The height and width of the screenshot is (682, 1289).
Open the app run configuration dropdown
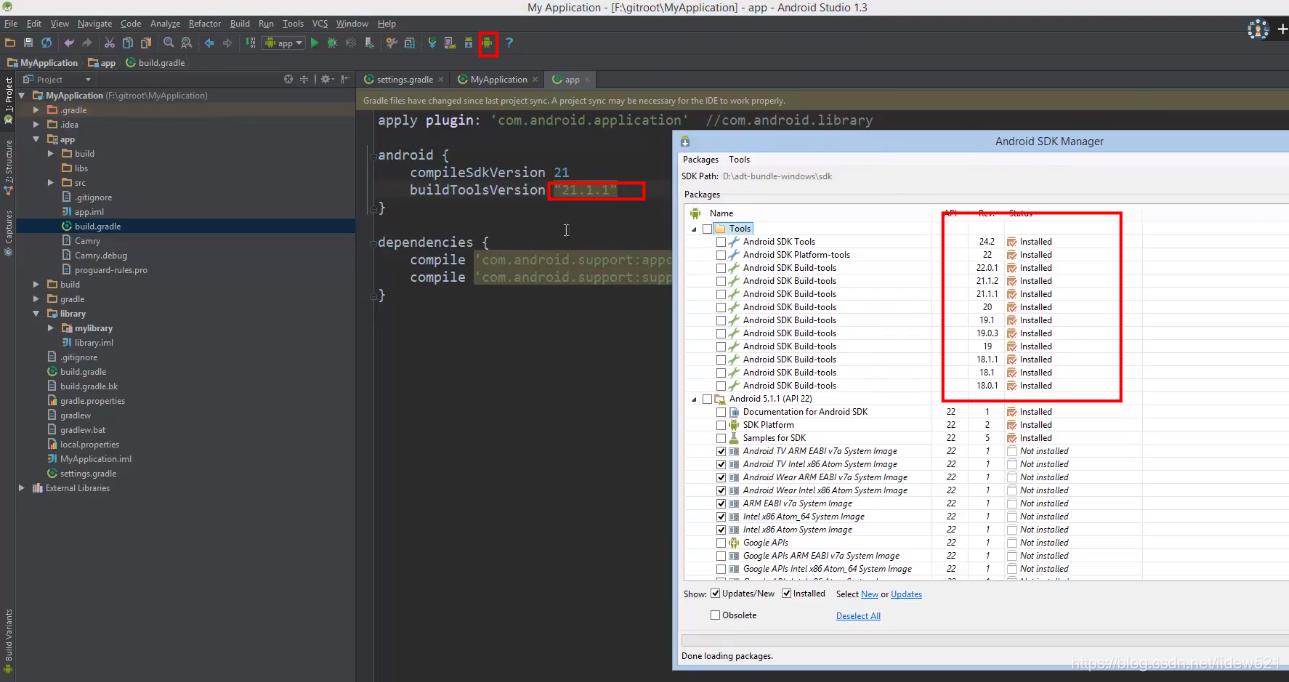coord(295,43)
